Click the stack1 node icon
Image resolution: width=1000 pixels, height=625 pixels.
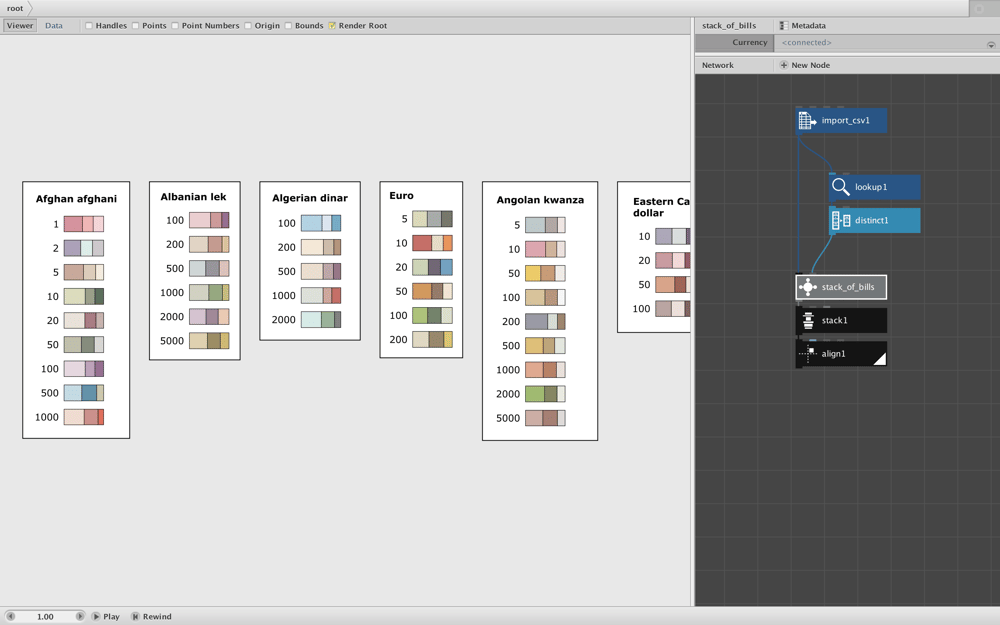(x=807, y=320)
